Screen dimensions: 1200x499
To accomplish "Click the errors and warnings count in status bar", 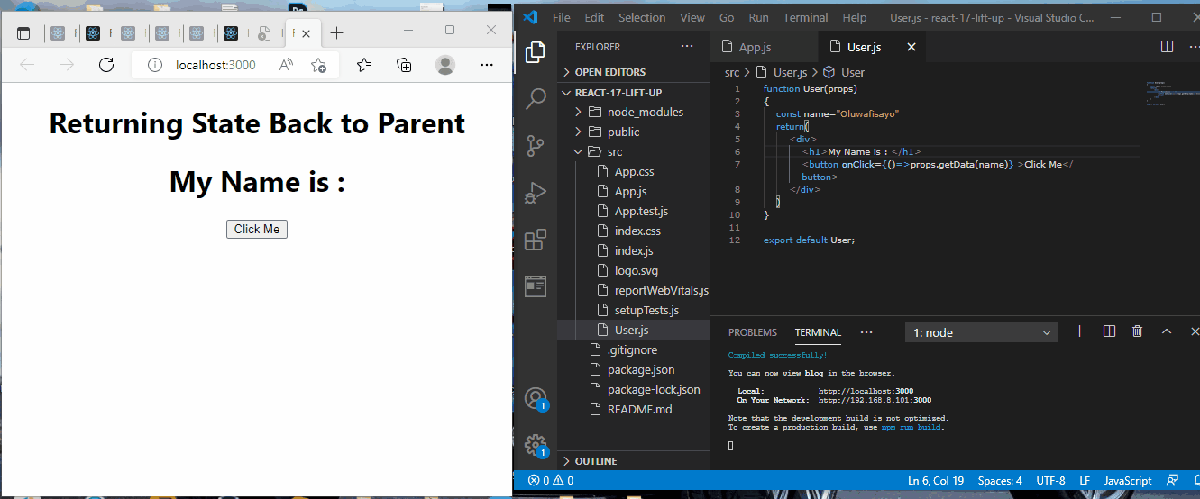I will click(549, 481).
